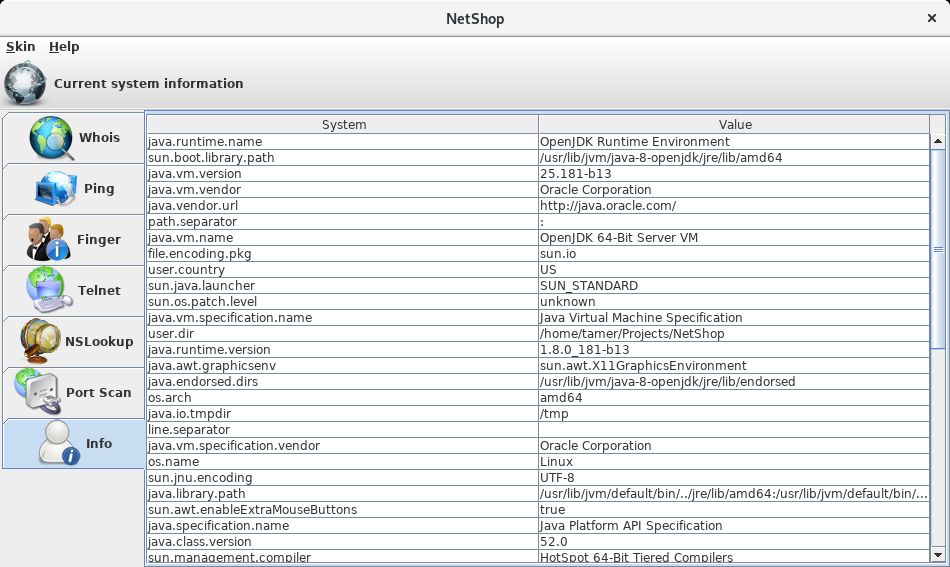The image size is (950, 567).
Task: Click the header globe icon beside Current system information
Action: [25, 83]
